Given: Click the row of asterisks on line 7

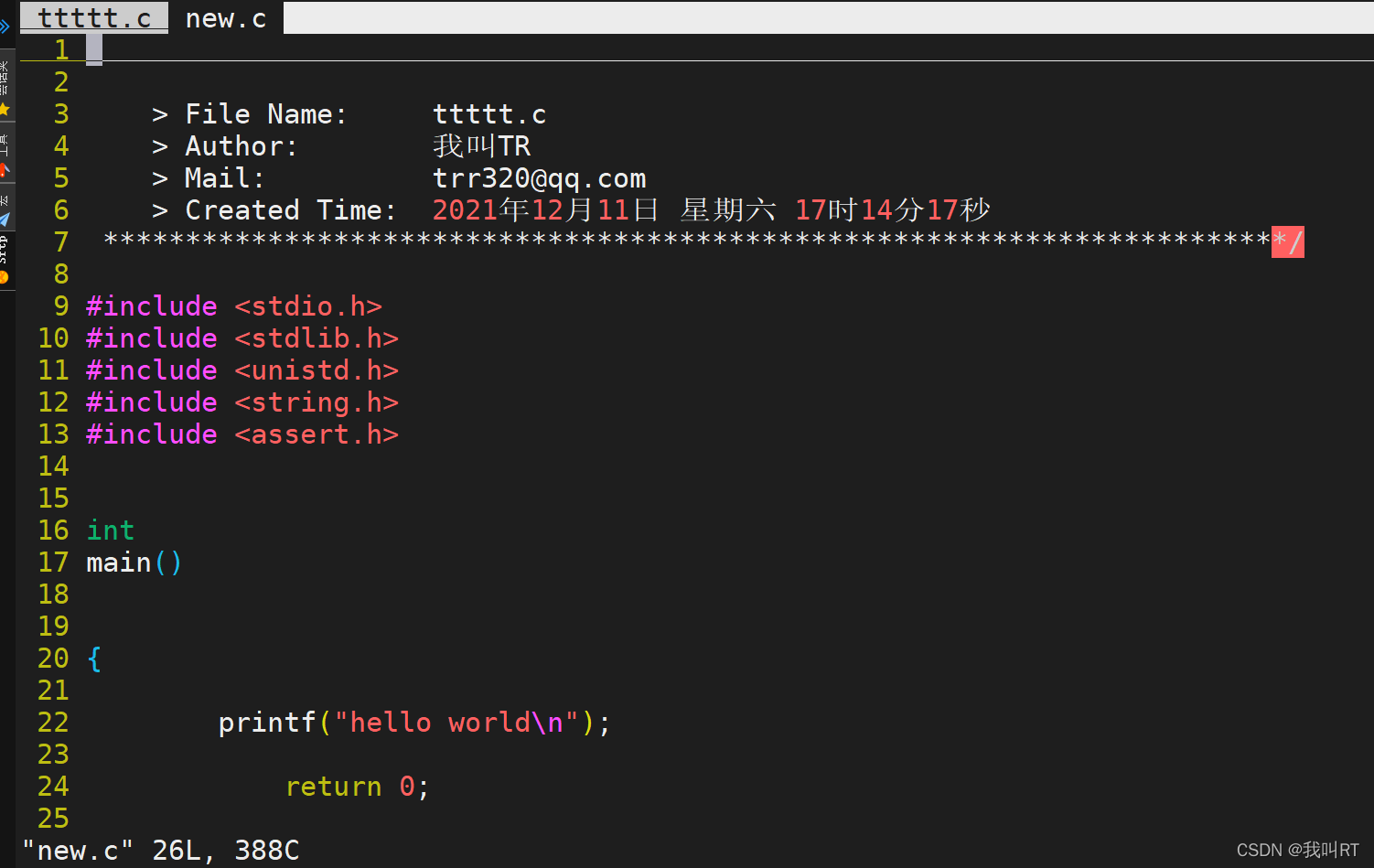Looking at the screenshot, I should 687,242.
